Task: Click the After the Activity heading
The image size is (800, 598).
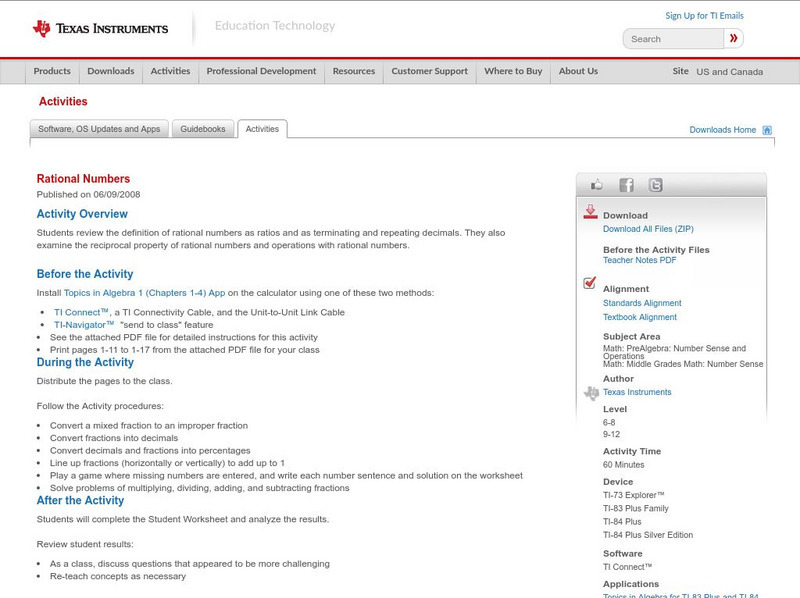Action: pyautogui.click(x=80, y=501)
